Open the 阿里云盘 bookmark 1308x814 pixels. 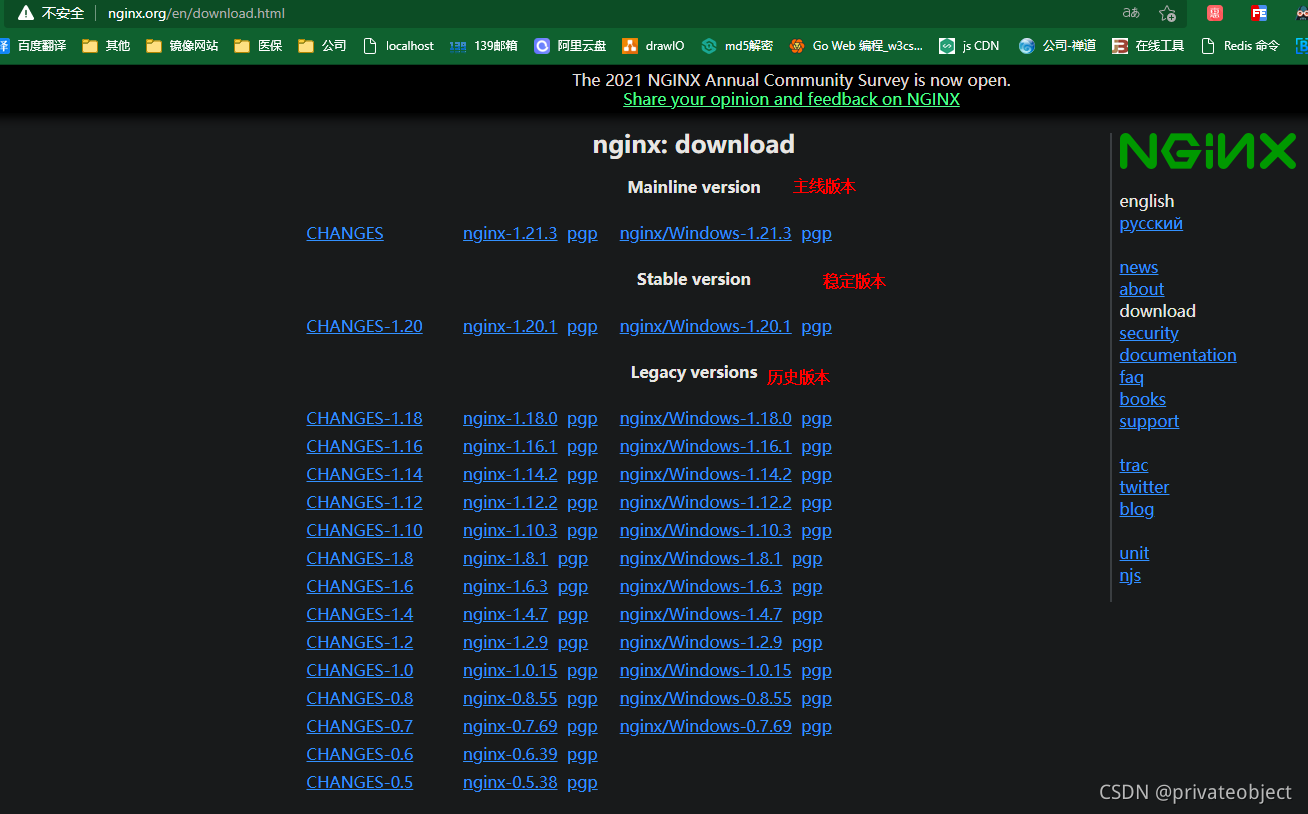tap(570, 46)
